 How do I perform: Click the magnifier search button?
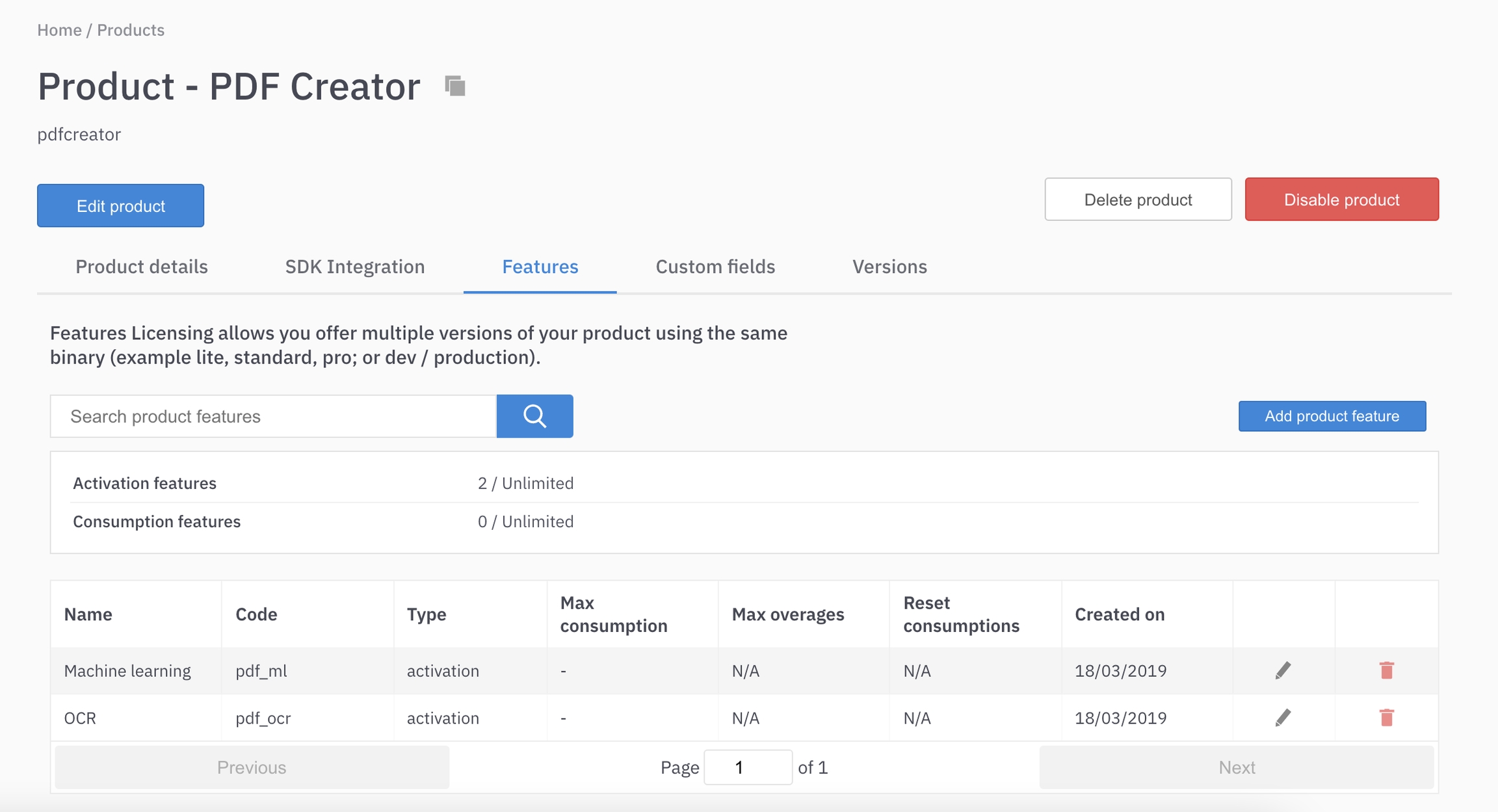tap(534, 416)
